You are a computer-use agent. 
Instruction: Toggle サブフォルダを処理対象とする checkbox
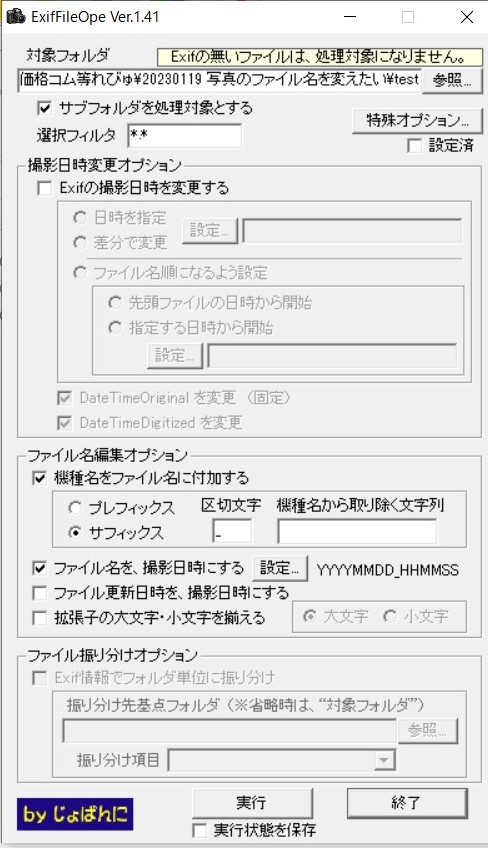(45, 109)
